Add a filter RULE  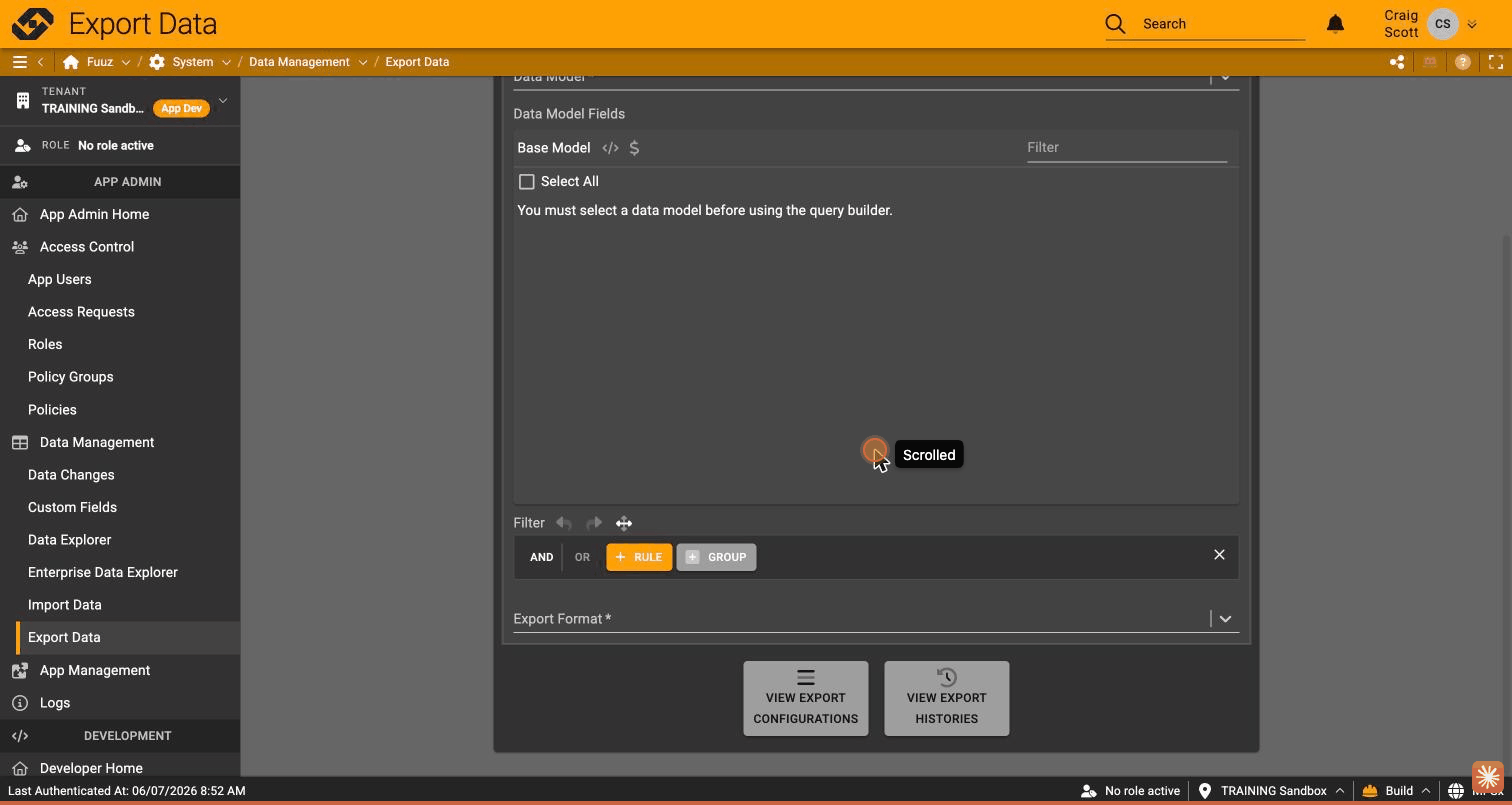point(639,557)
